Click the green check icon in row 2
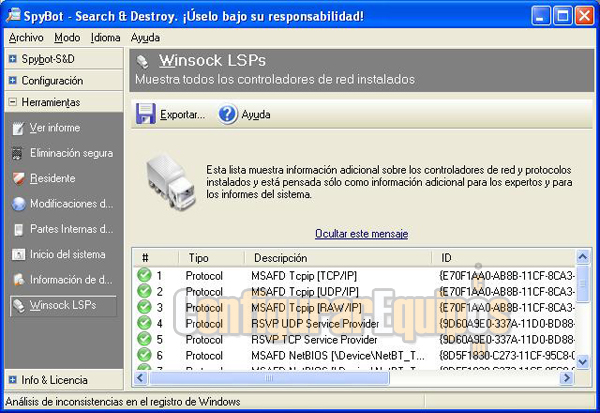Viewport: 600px width, 413px height. 144,291
